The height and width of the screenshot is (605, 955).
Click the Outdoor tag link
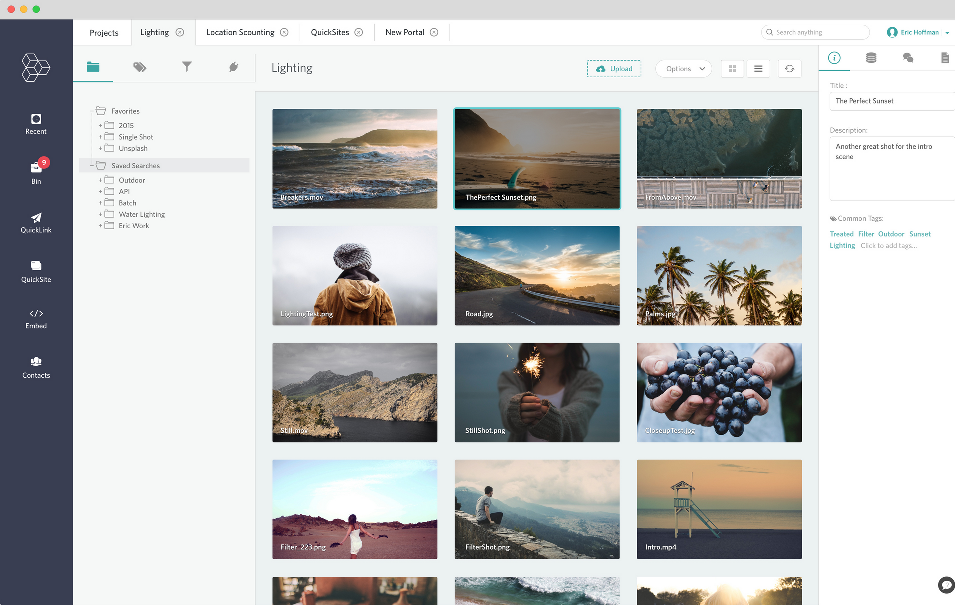891,234
